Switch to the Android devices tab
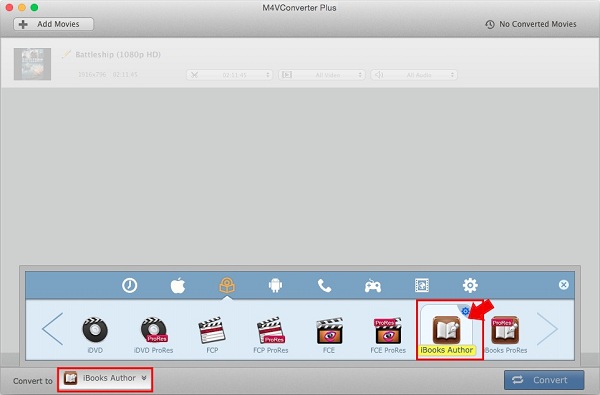Viewport: 600px width, 395px height. coord(276,286)
